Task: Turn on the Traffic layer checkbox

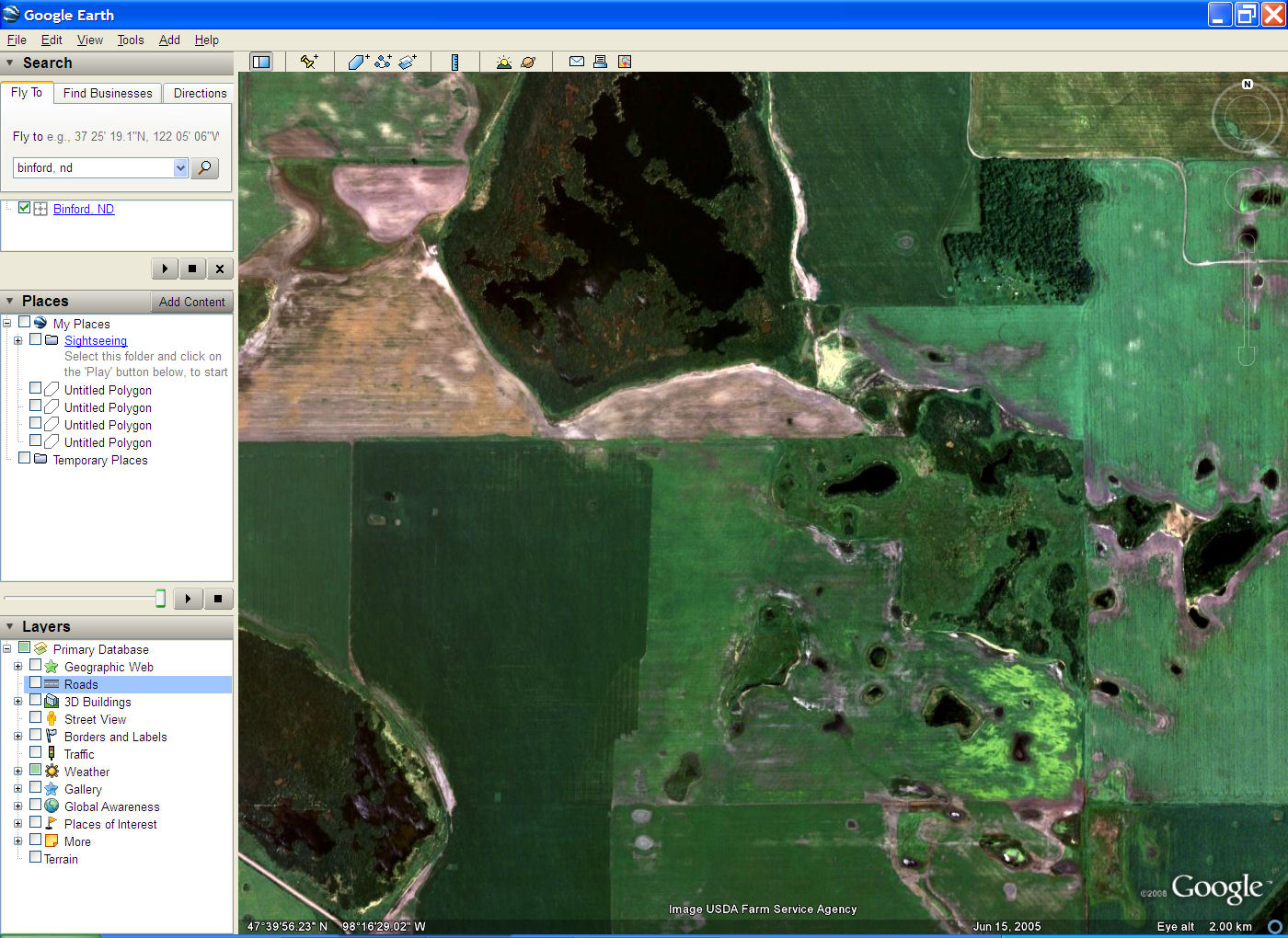Action: coord(35,753)
